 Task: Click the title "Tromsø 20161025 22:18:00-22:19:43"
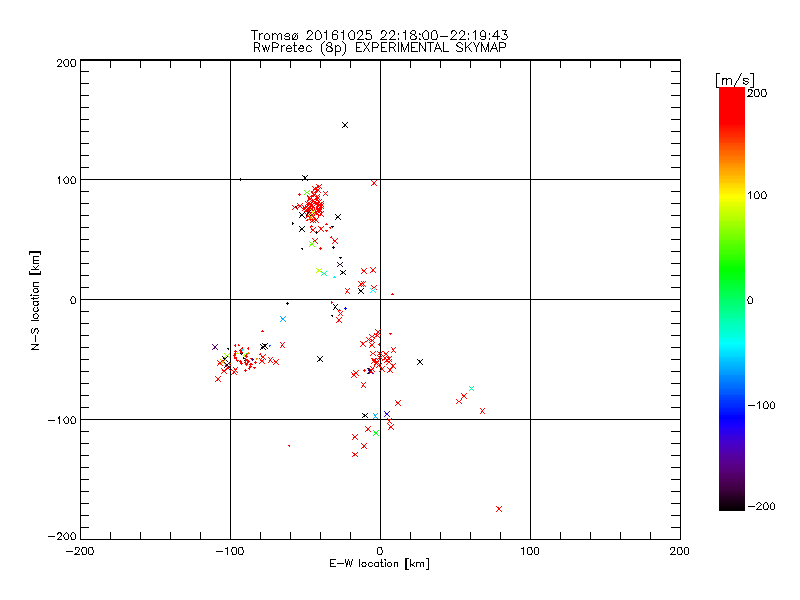pyautogui.click(x=379, y=35)
